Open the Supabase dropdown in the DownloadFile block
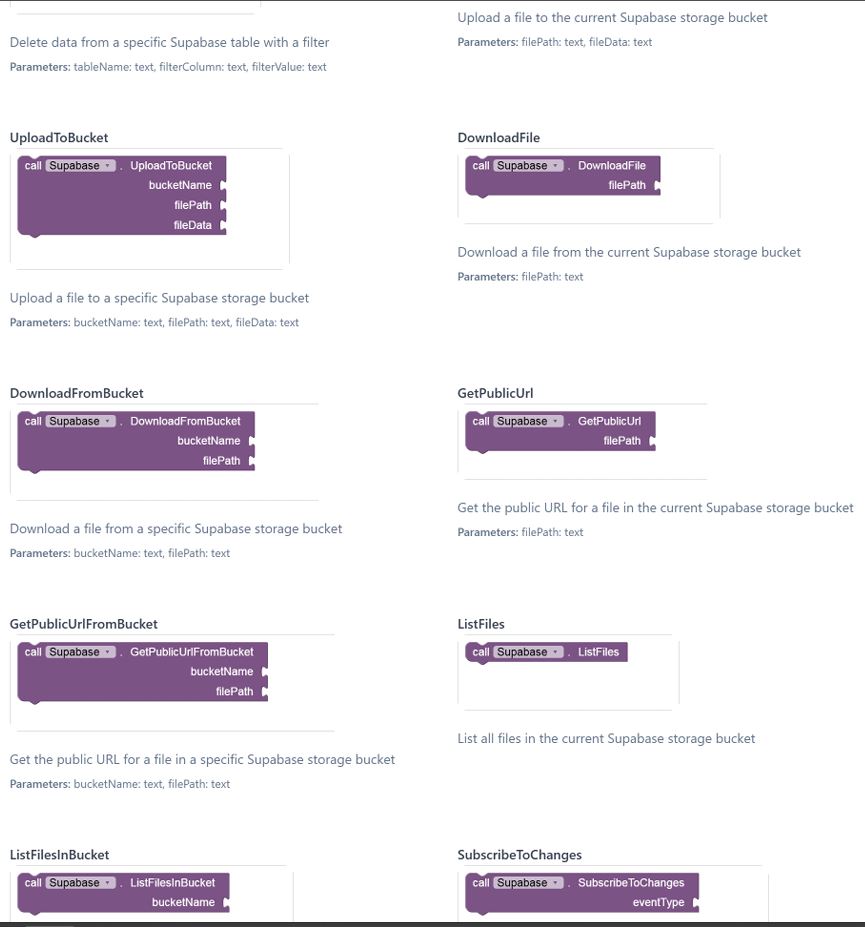Viewport: 865px width, 927px height. tap(529, 166)
